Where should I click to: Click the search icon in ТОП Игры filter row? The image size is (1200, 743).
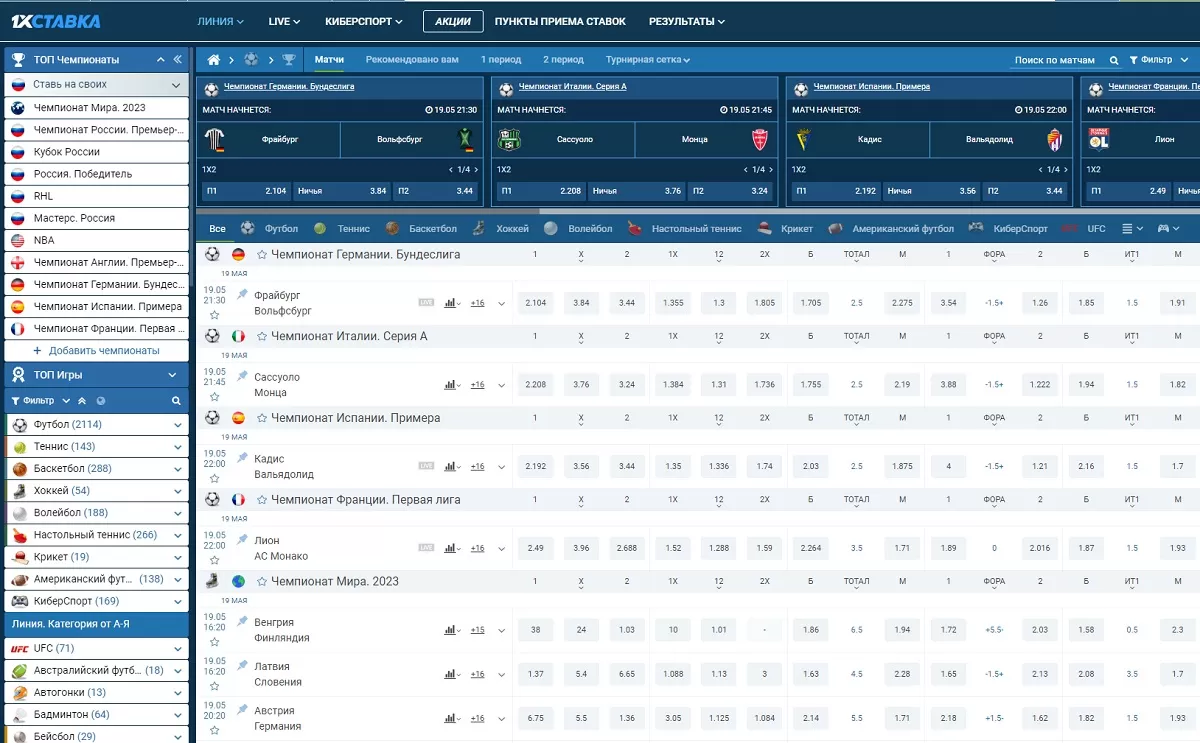point(176,401)
